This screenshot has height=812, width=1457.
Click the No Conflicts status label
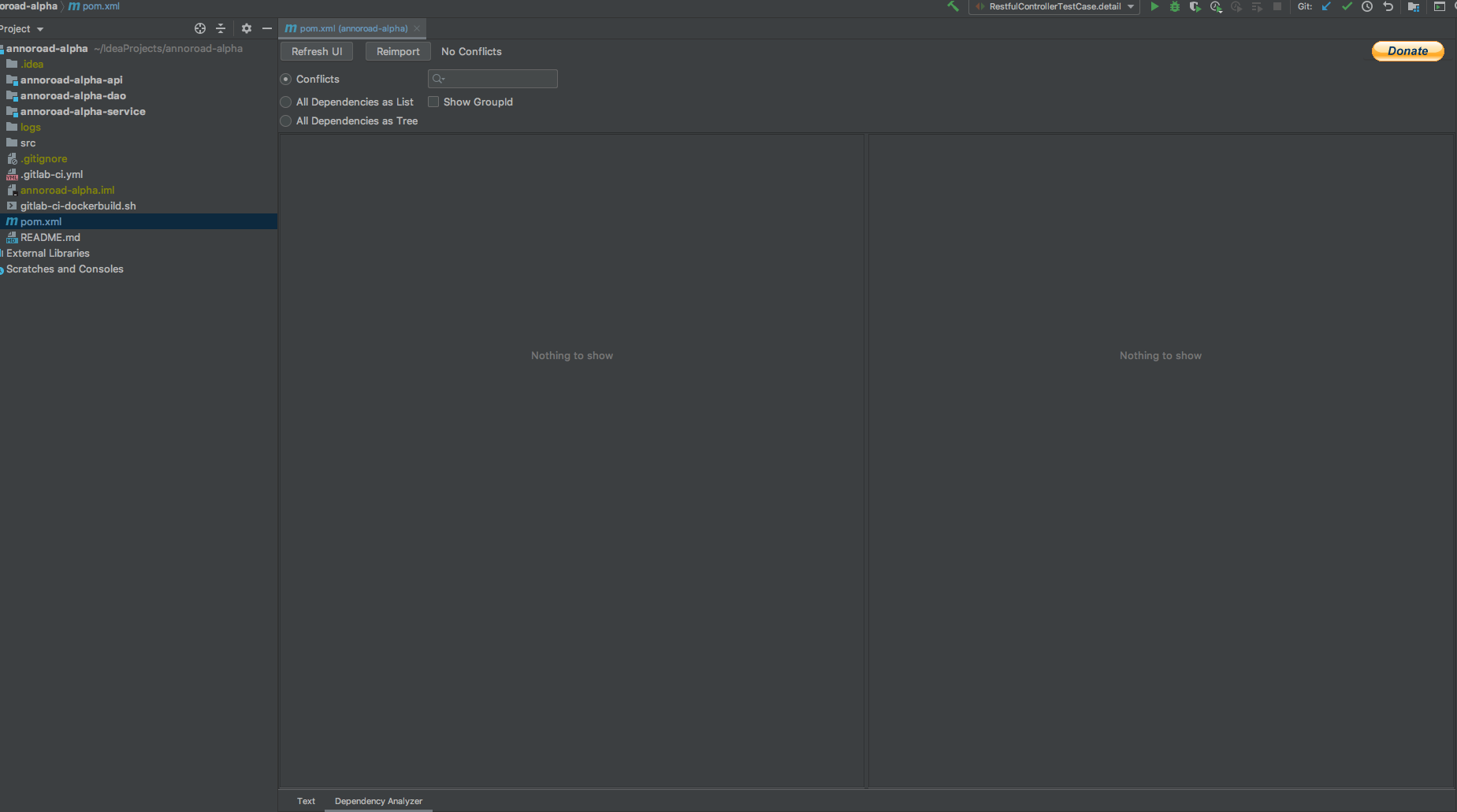(471, 51)
